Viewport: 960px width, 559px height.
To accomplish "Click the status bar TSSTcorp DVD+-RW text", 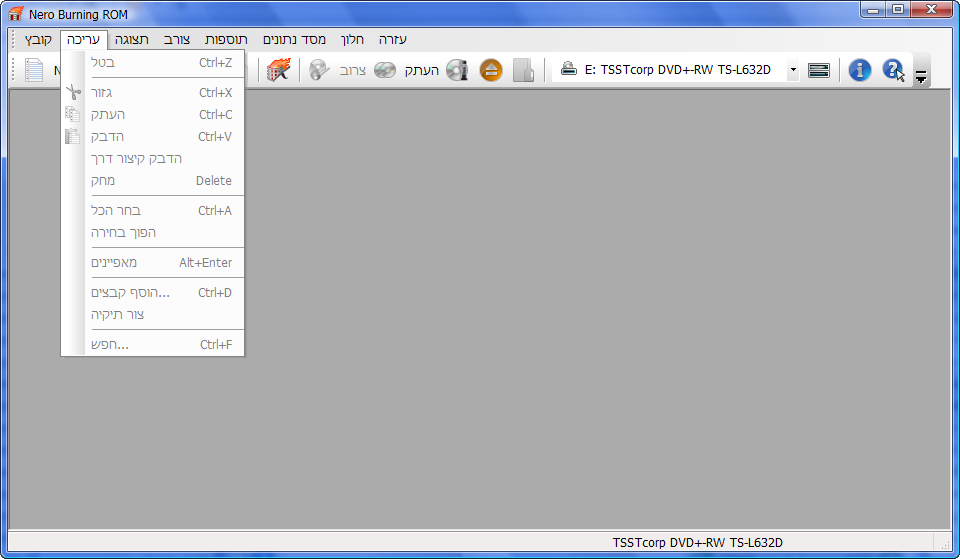I will 697,542.
